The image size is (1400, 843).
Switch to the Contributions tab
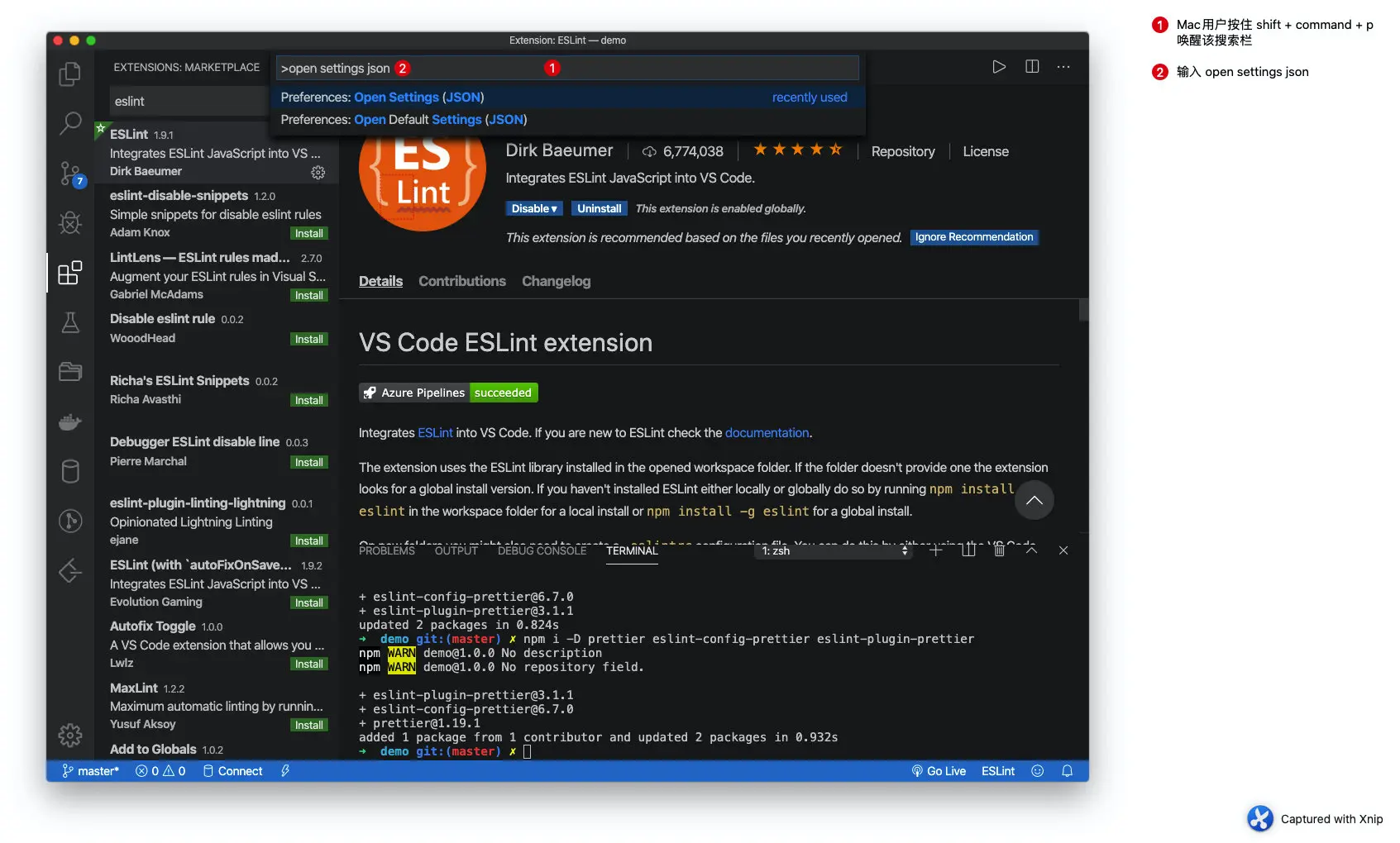pos(462,282)
